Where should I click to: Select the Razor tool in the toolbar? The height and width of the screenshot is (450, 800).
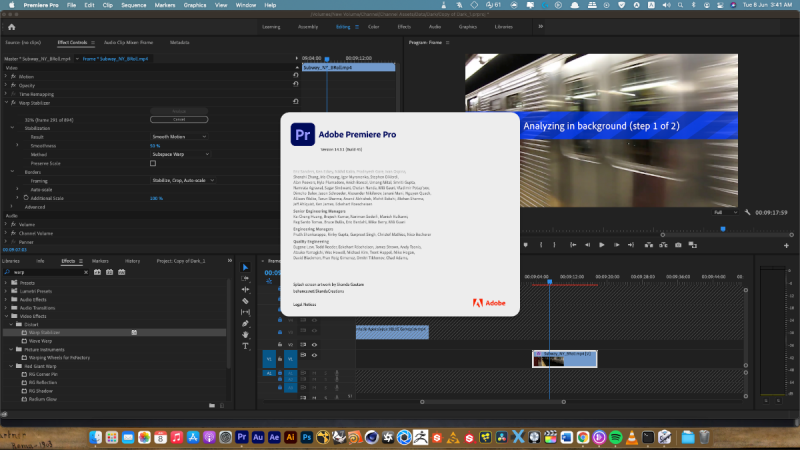[246, 300]
